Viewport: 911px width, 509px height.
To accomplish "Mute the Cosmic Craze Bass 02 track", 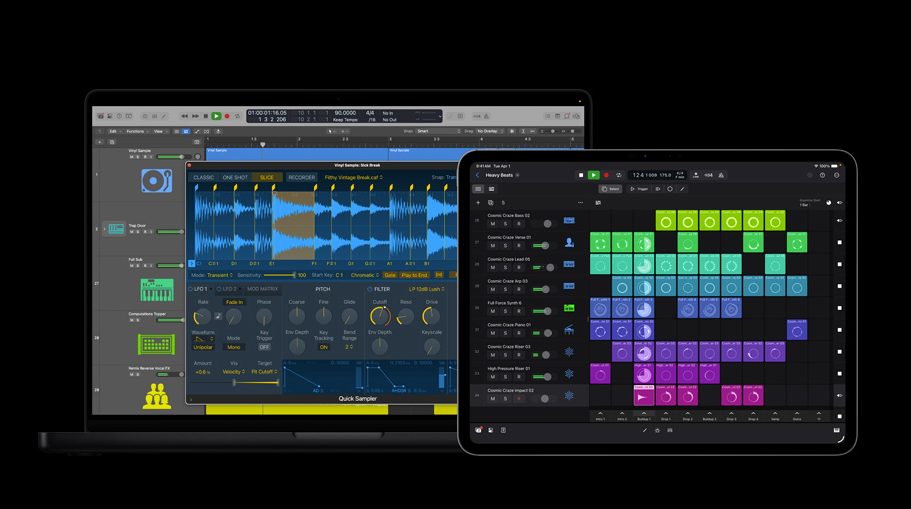I will tap(493, 224).
